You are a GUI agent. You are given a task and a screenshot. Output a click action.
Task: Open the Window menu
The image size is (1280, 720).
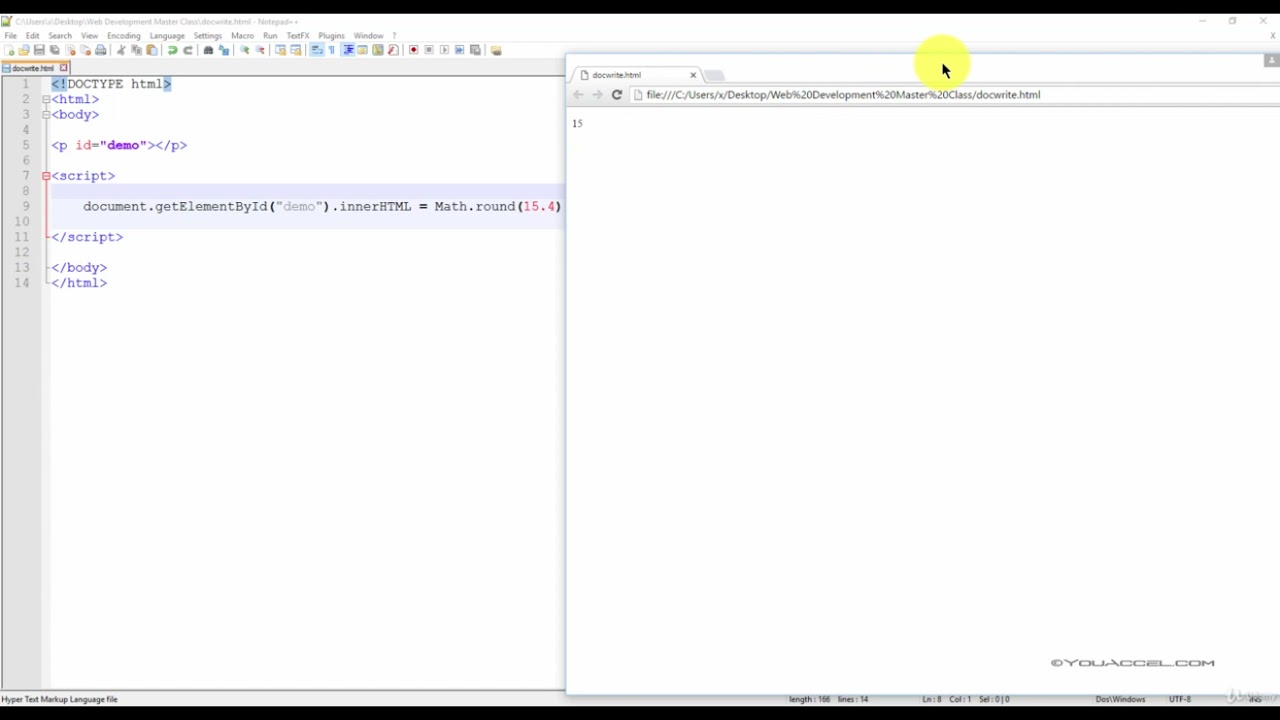coord(368,35)
